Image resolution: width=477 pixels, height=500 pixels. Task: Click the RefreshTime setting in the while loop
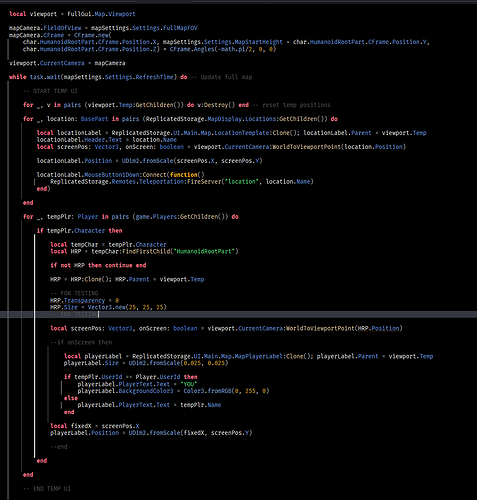coord(155,77)
